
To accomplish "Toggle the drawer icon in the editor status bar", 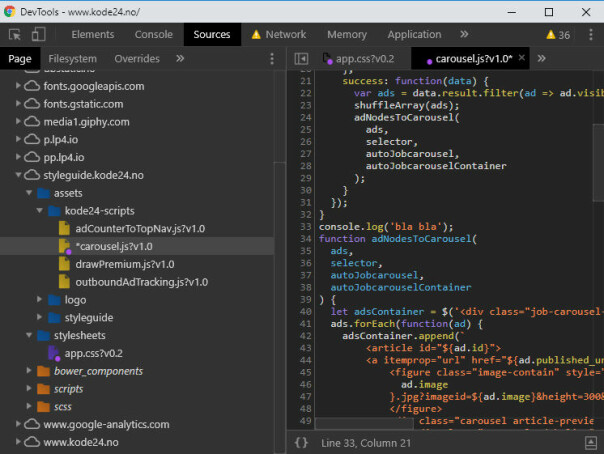I will (591, 443).
